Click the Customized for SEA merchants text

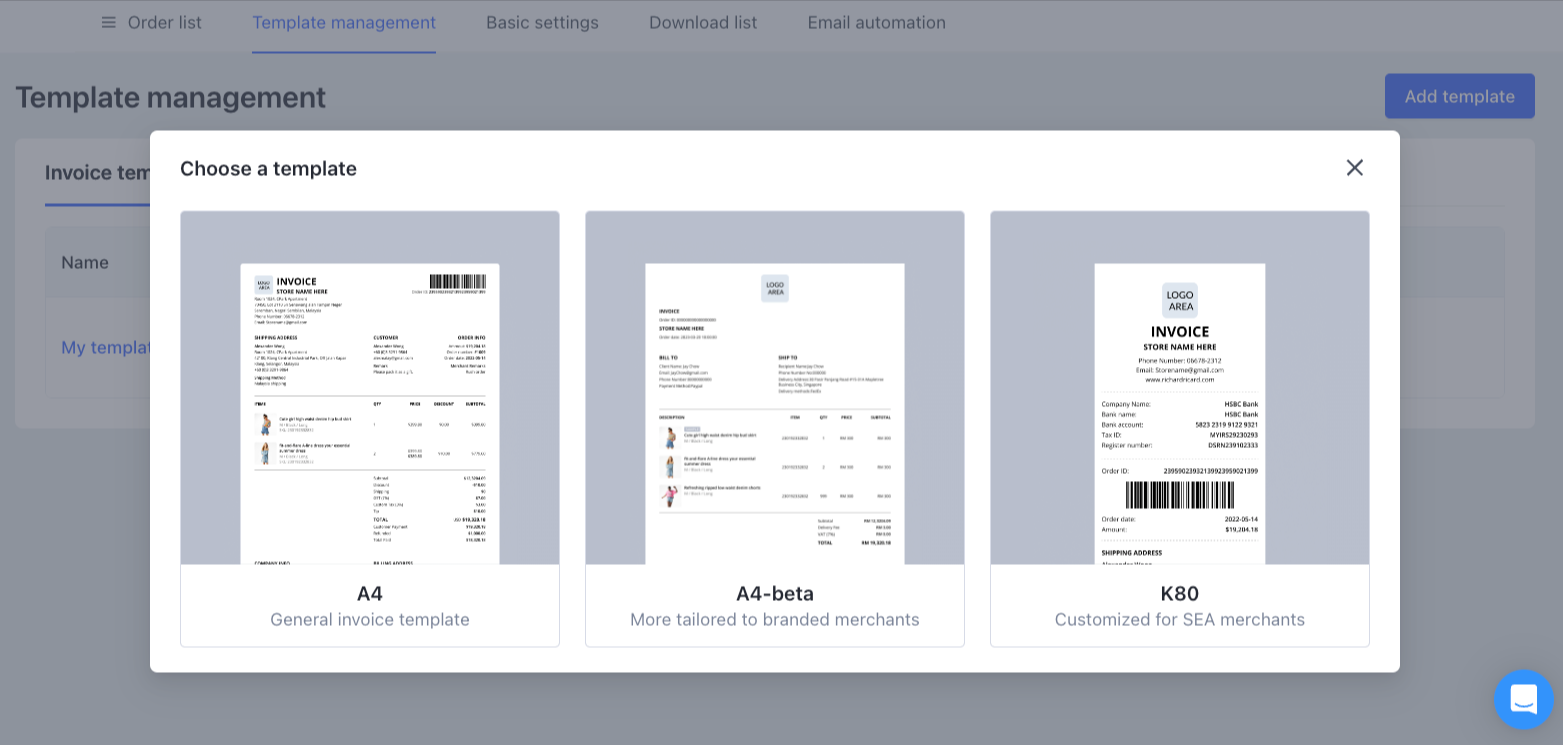[x=1180, y=620]
